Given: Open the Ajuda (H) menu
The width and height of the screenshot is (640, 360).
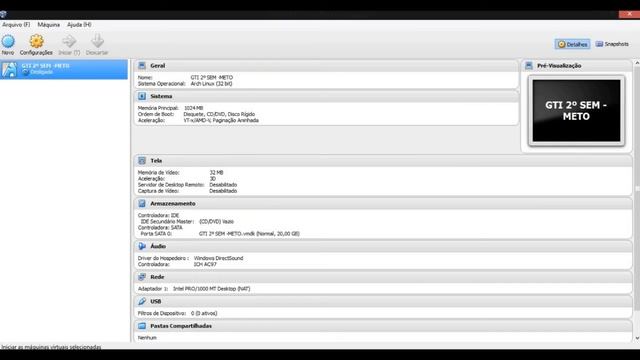Looking at the screenshot, I should [x=79, y=24].
